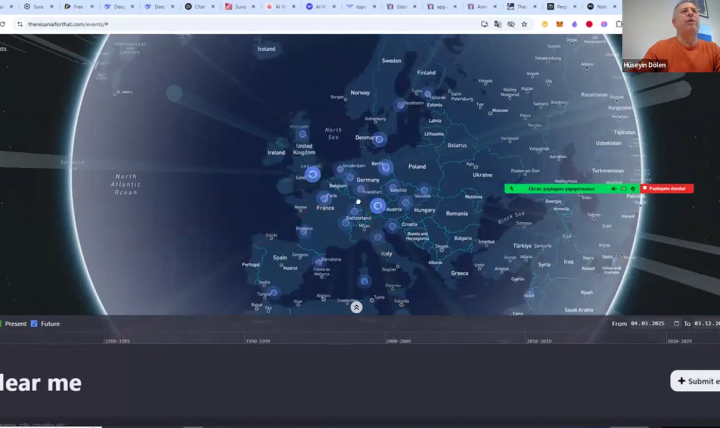Screen dimensions: 720x428
Task: Switch to the Sora browser tab
Action: click(36, 7)
